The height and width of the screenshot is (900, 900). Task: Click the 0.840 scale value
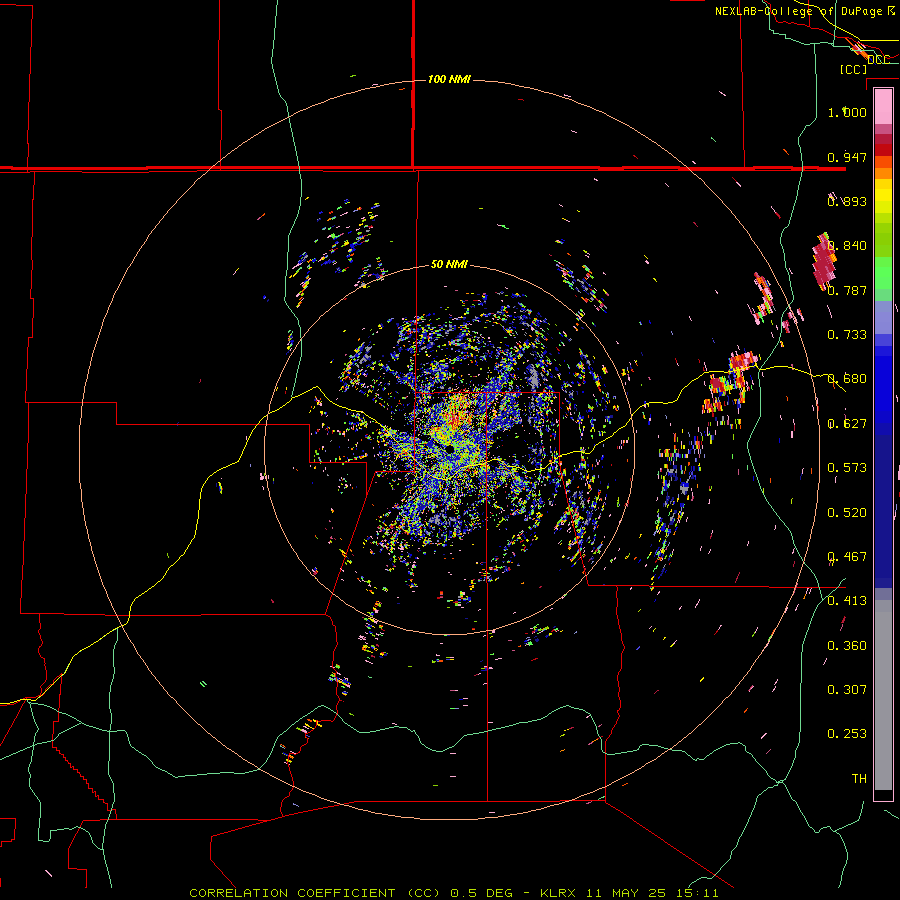(847, 246)
